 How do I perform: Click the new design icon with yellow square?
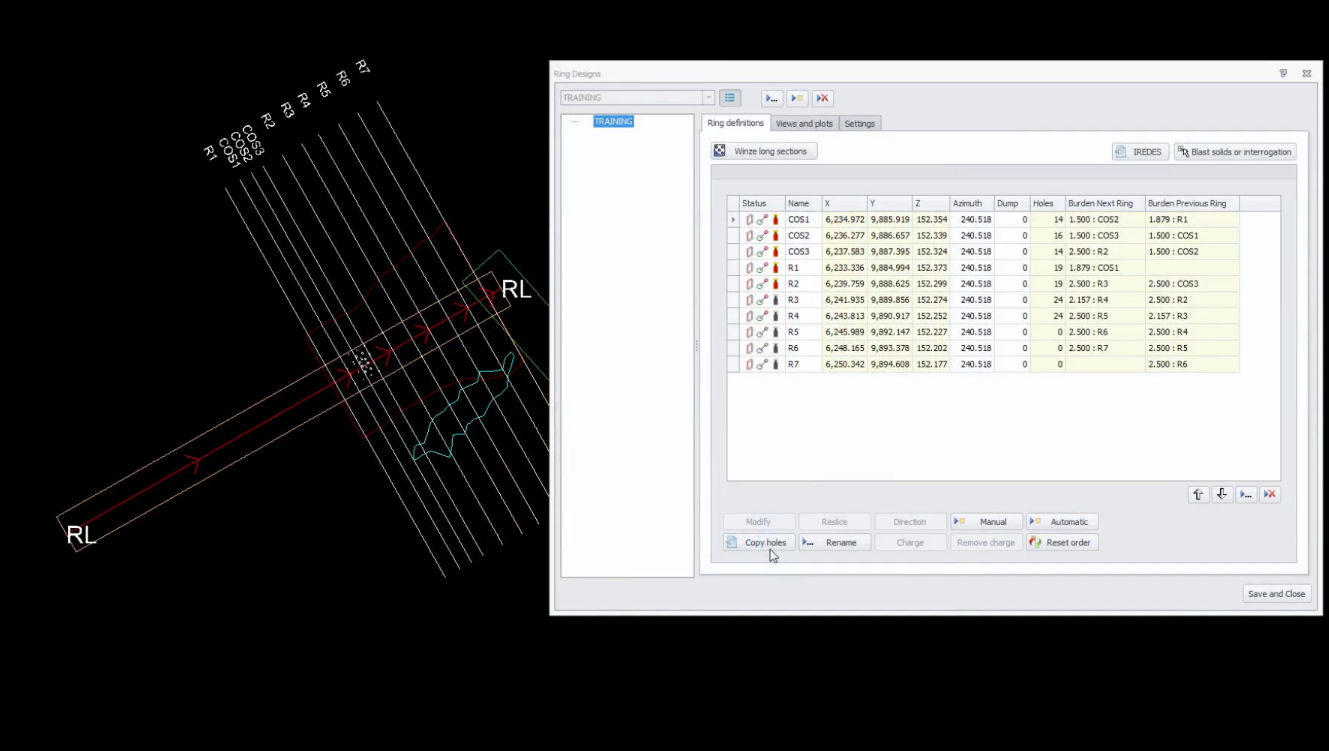tap(797, 98)
